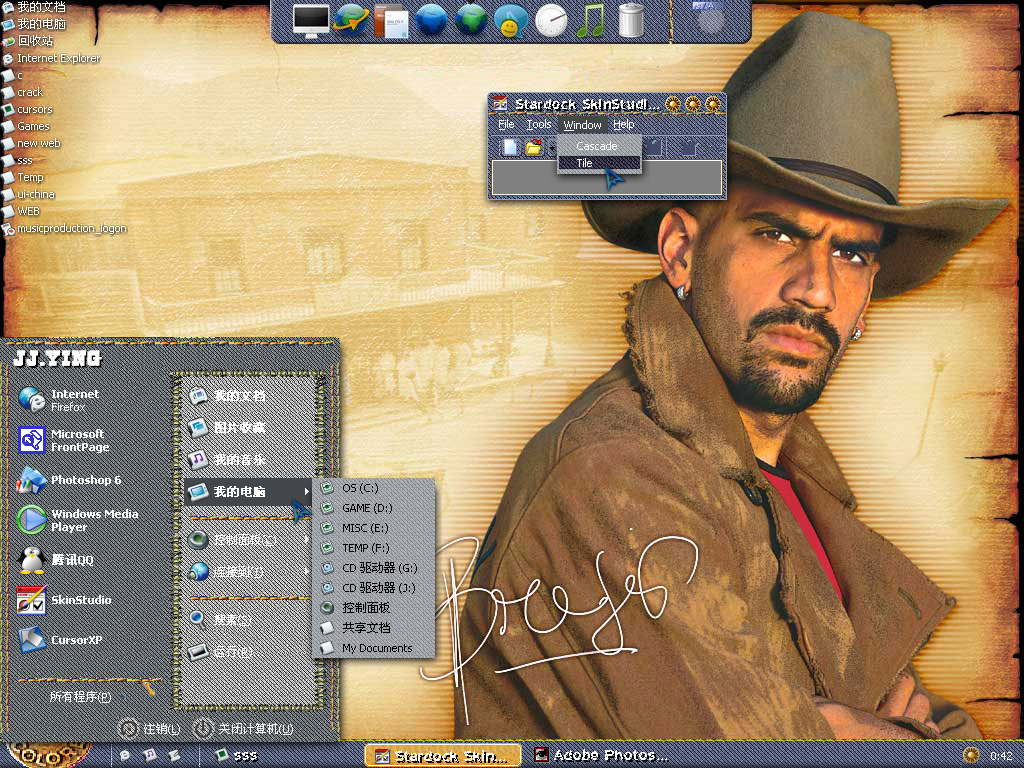Expand the 我的电脑 submenu
The width and height of the screenshot is (1024, 768).
point(240,492)
